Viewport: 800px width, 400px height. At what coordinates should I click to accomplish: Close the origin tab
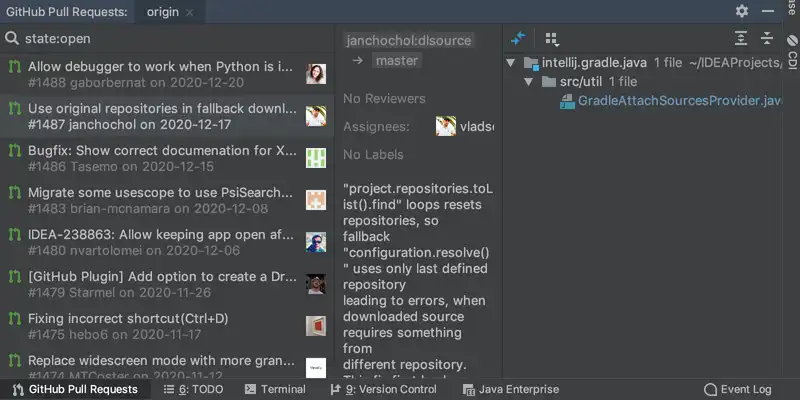pos(190,12)
